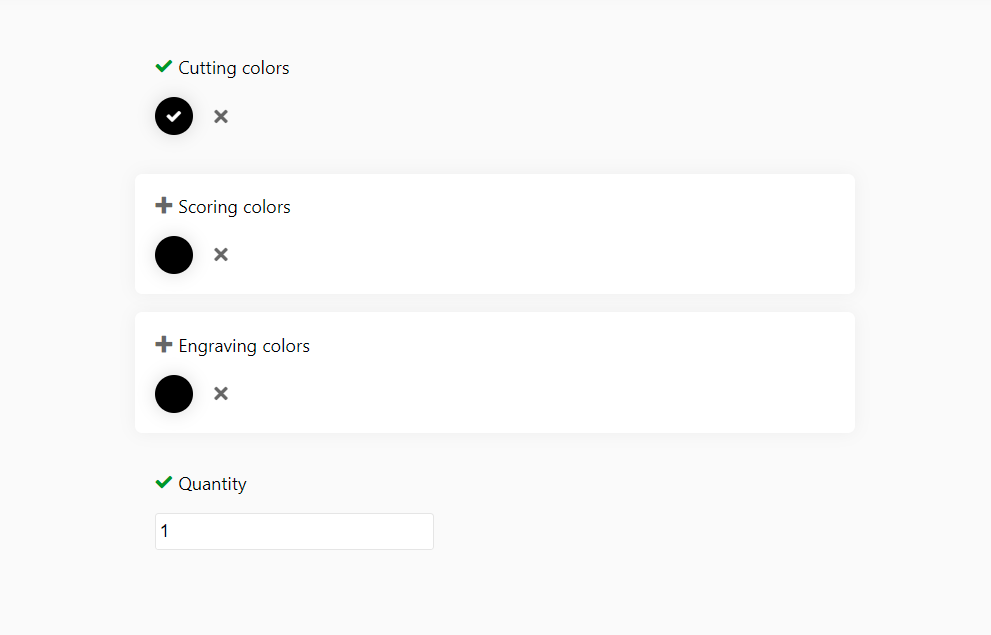Click the plus icon beside Engraving colors
The width and height of the screenshot is (991, 635).
(x=164, y=344)
